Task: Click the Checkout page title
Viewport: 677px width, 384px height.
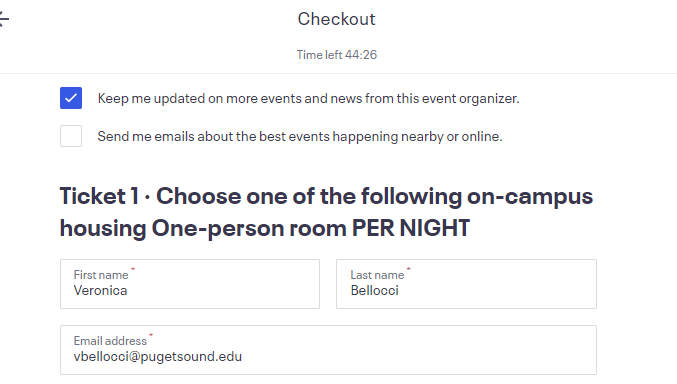Action: coord(336,19)
